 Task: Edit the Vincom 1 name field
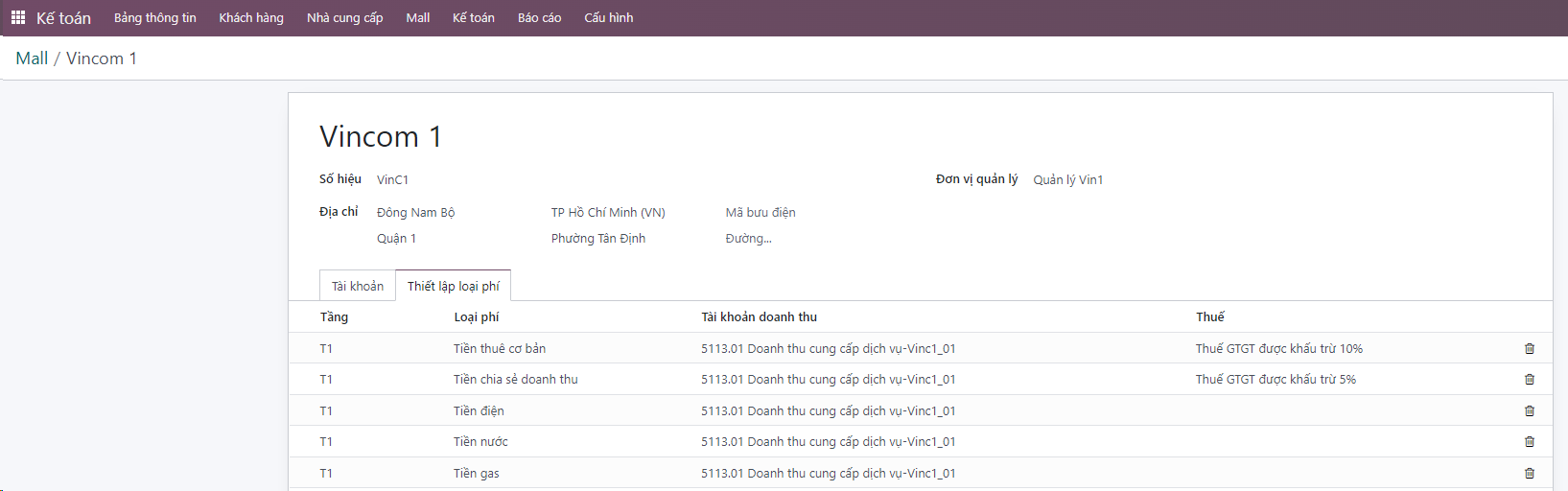tap(381, 136)
